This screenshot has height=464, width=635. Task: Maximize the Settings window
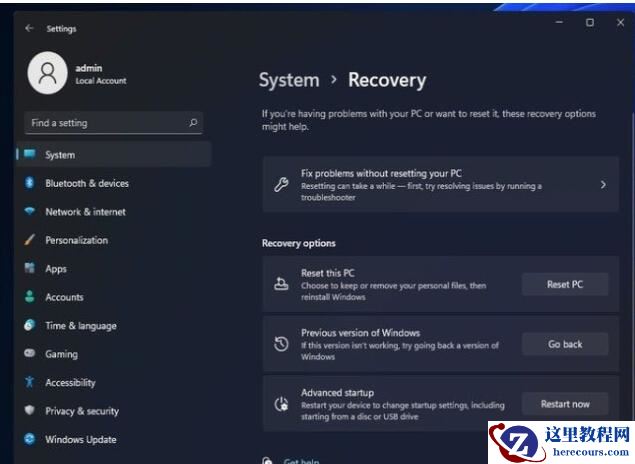(x=590, y=22)
